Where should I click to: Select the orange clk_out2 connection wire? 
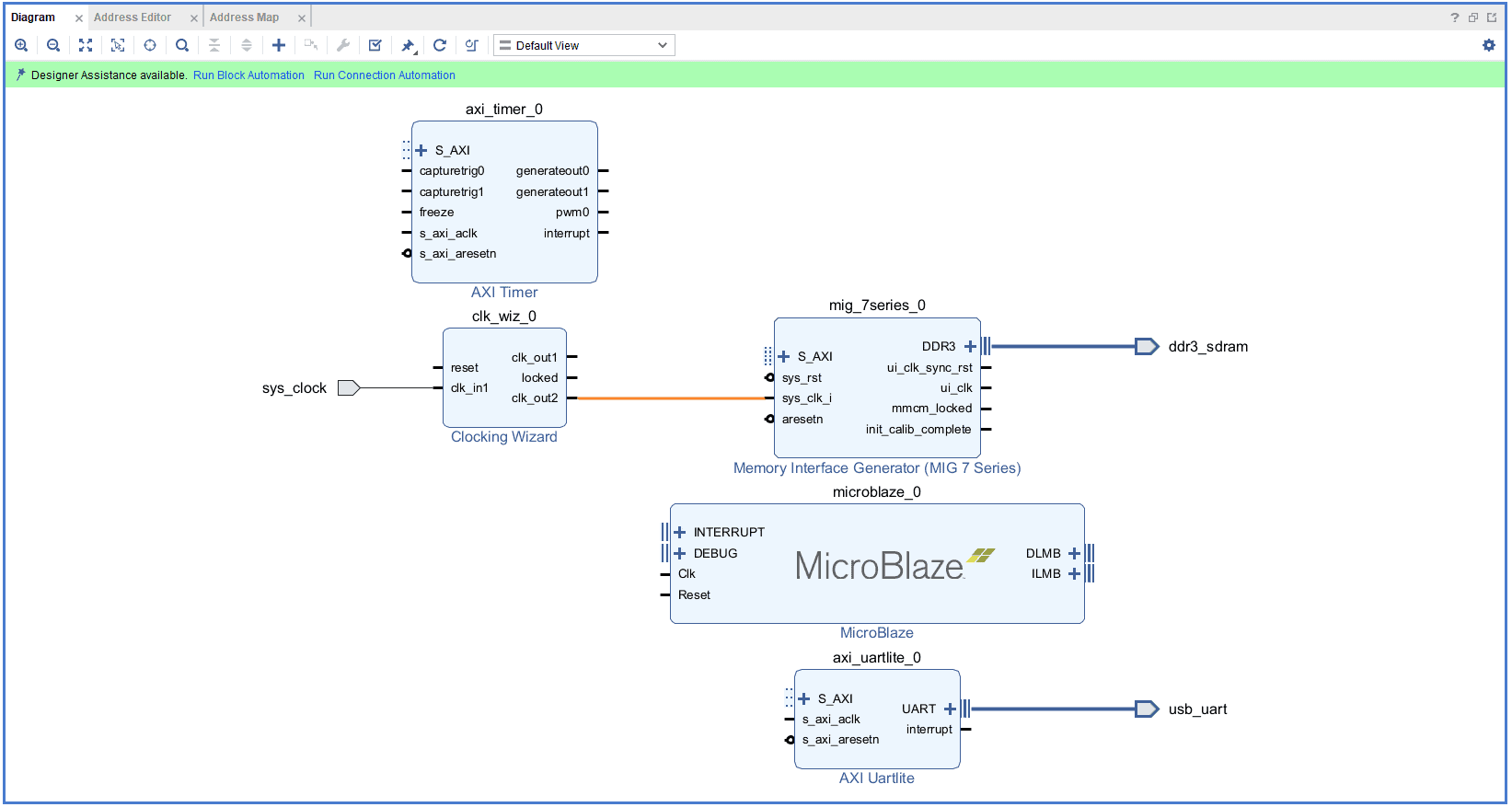(672, 398)
